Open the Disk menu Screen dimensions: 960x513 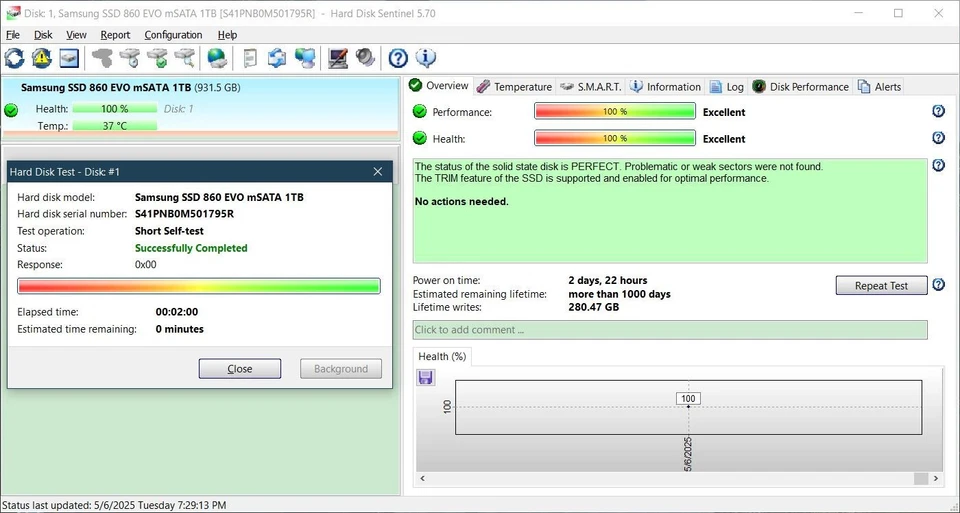(43, 35)
